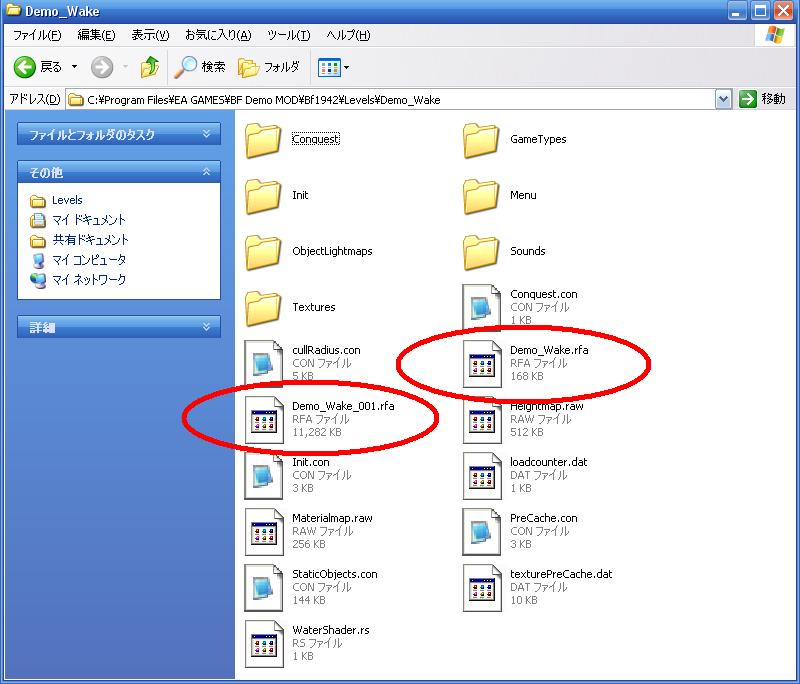Select the Materialmap.raw file icon

(x=264, y=532)
